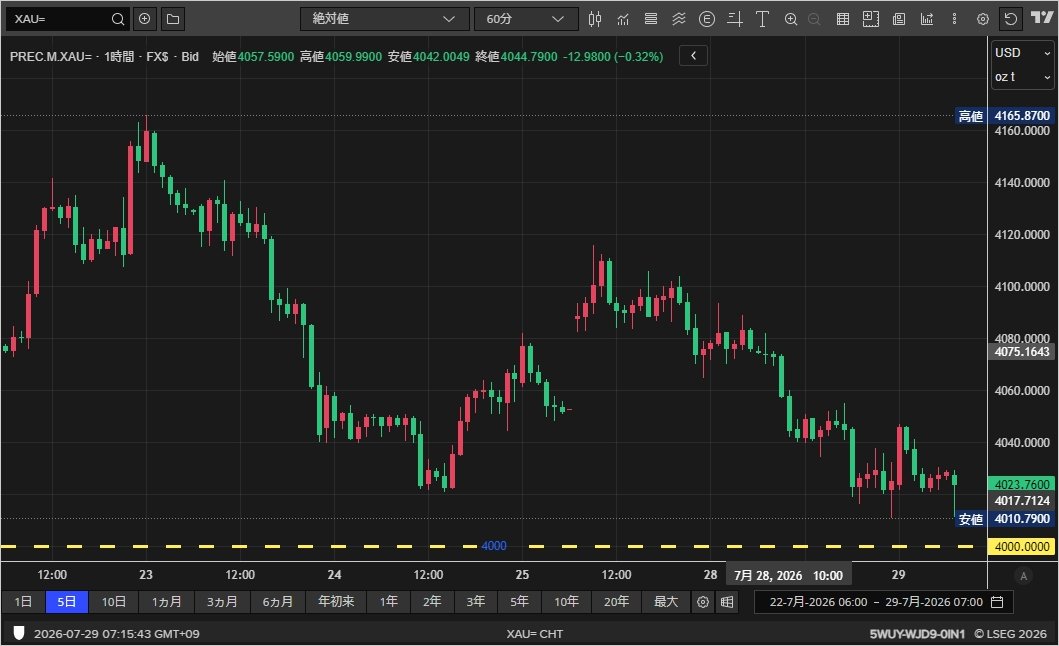Screen dimensions: 1059x646
Task: Switch to 3年 period
Action: (x=475, y=601)
